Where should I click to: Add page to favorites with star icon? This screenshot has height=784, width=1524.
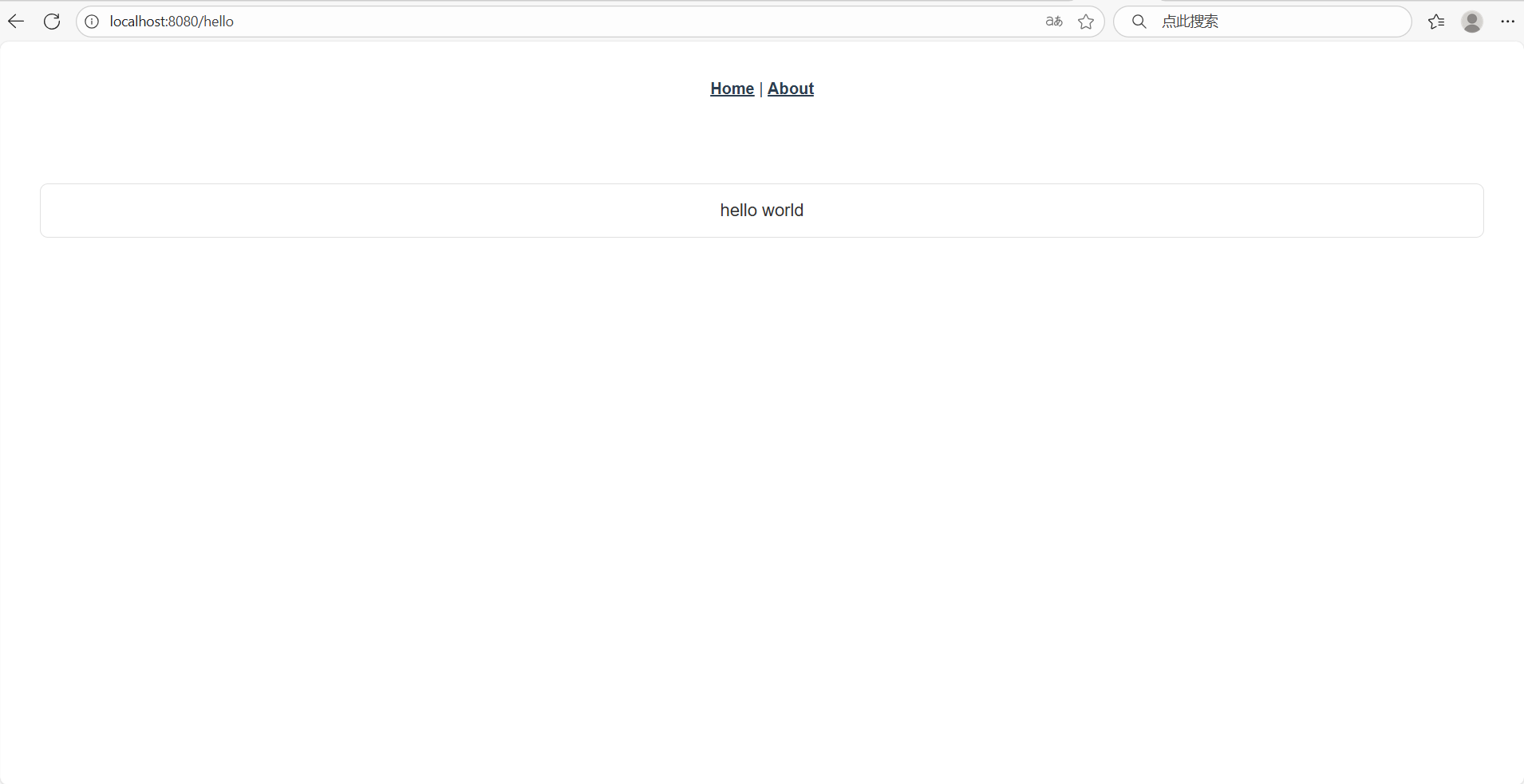pyautogui.click(x=1086, y=22)
